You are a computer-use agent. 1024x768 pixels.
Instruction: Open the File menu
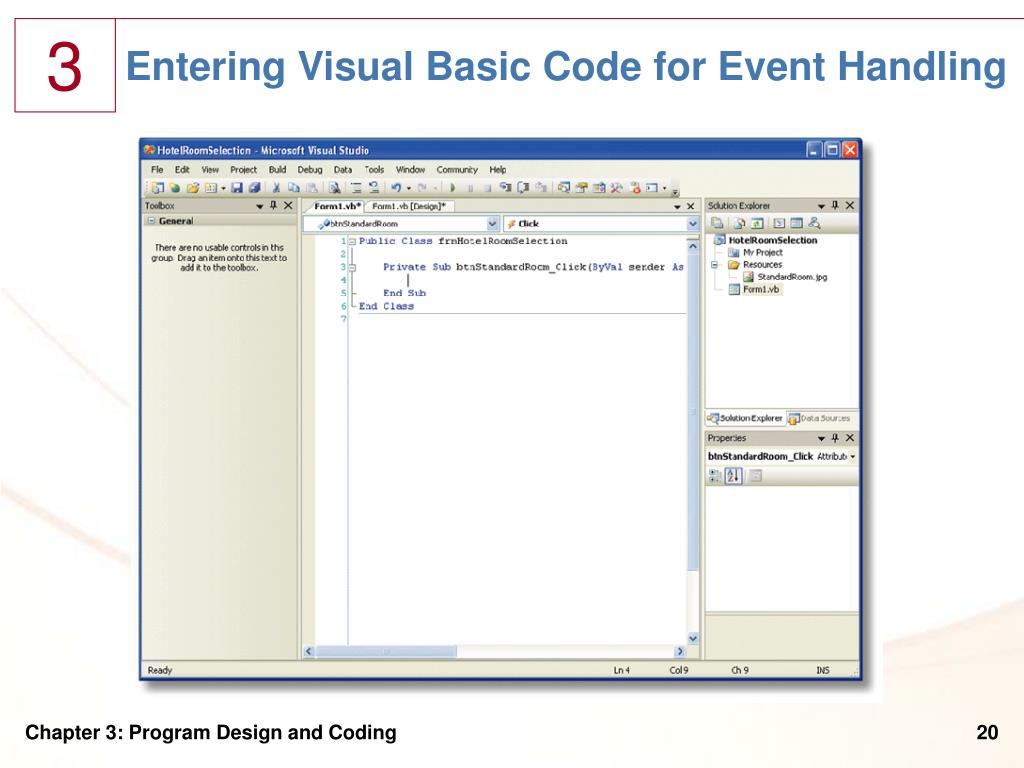pyautogui.click(x=157, y=169)
